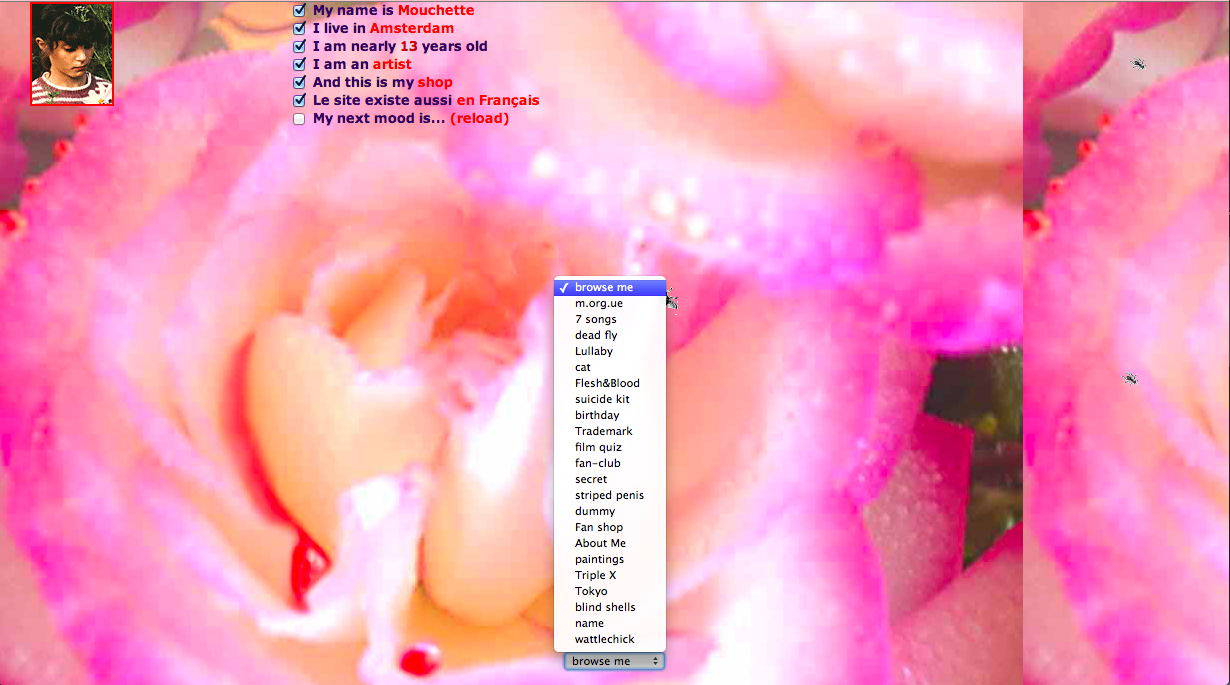Select 'wattlechick' at the list bottom
Screen dimensions: 1230x685
coord(604,640)
